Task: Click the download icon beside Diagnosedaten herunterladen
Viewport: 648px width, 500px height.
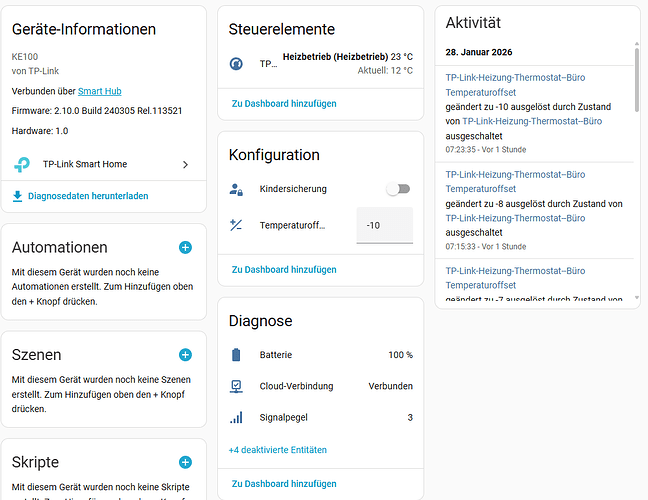Action: [17, 196]
